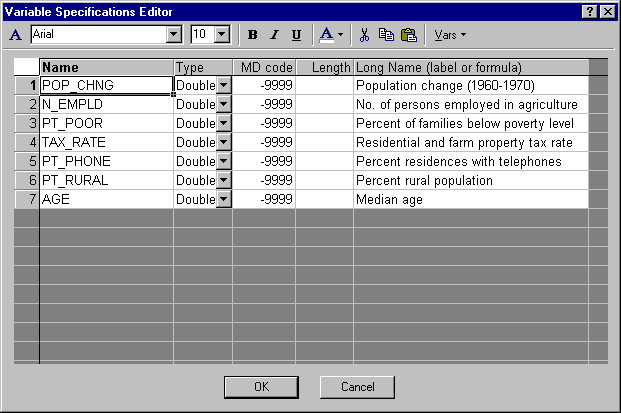Select row header 4
This screenshot has width=621, height=413.
(x=27, y=142)
